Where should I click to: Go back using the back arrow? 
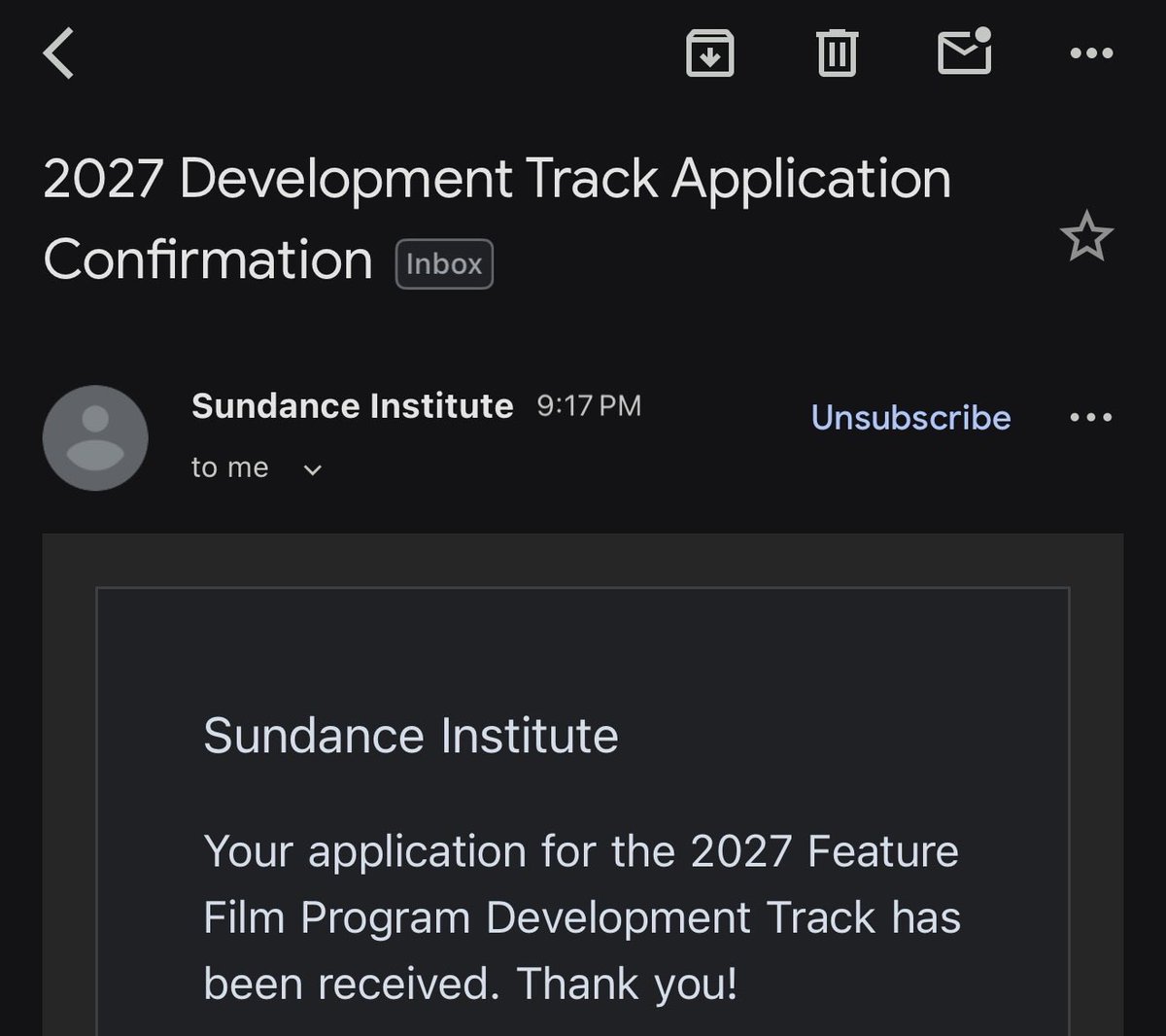pyautogui.click(x=59, y=52)
